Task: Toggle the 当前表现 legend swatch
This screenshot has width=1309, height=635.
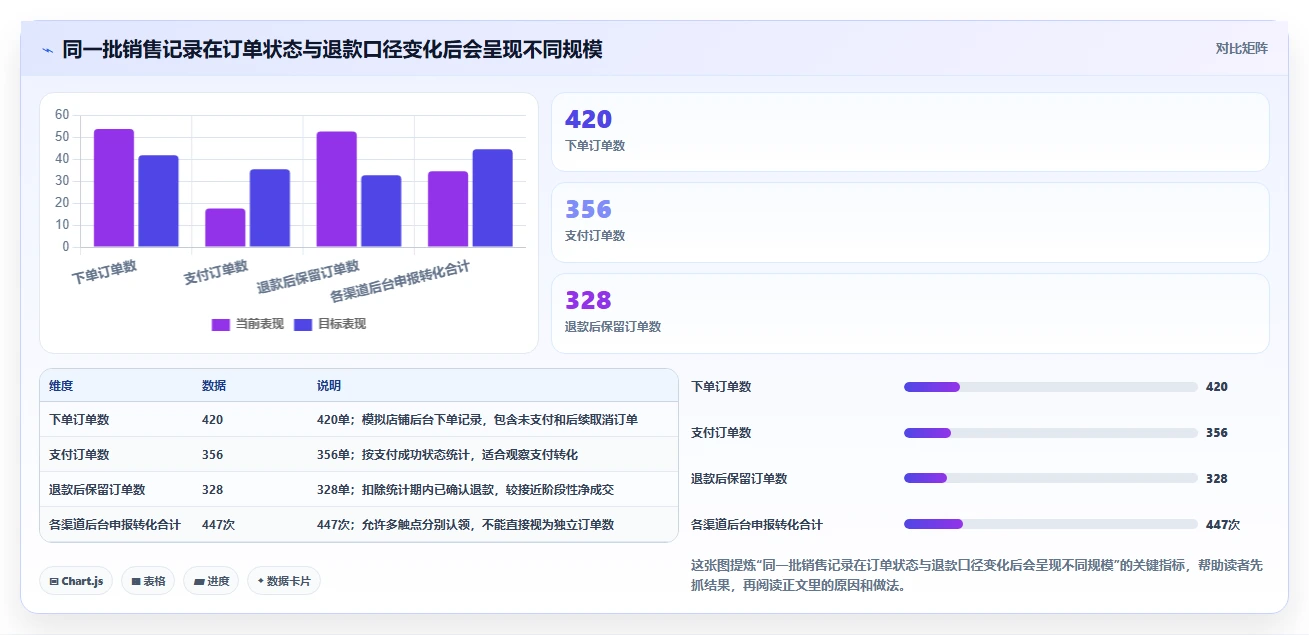Action: click(221, 324)
